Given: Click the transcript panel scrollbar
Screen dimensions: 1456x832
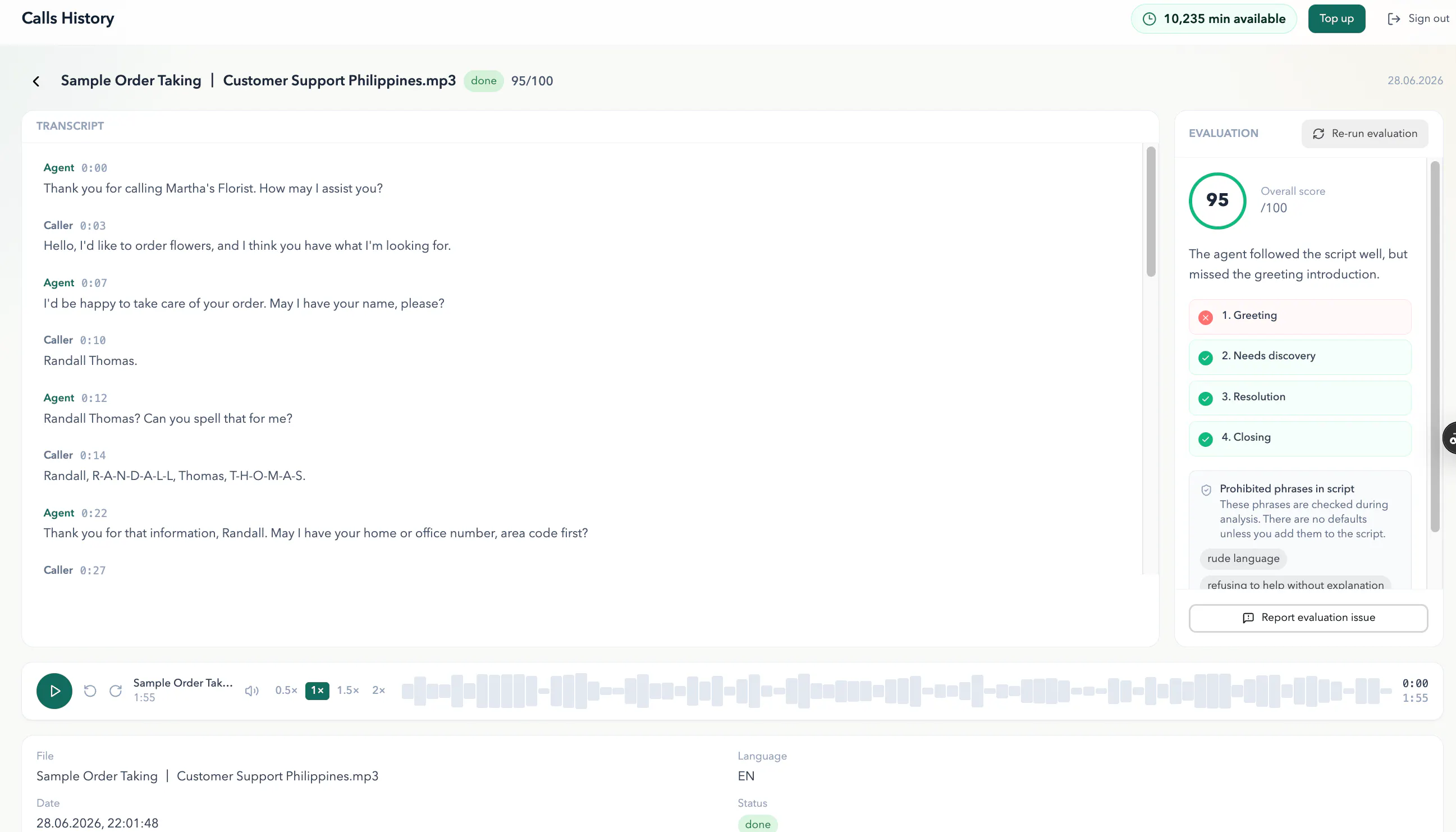Looking at the screenshot, I should tap(1151, 212).
